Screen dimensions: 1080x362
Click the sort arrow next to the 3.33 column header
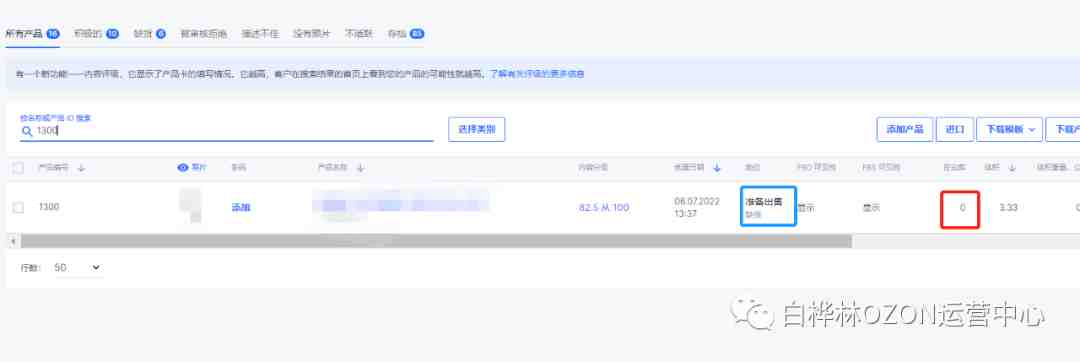[1012, 167]
